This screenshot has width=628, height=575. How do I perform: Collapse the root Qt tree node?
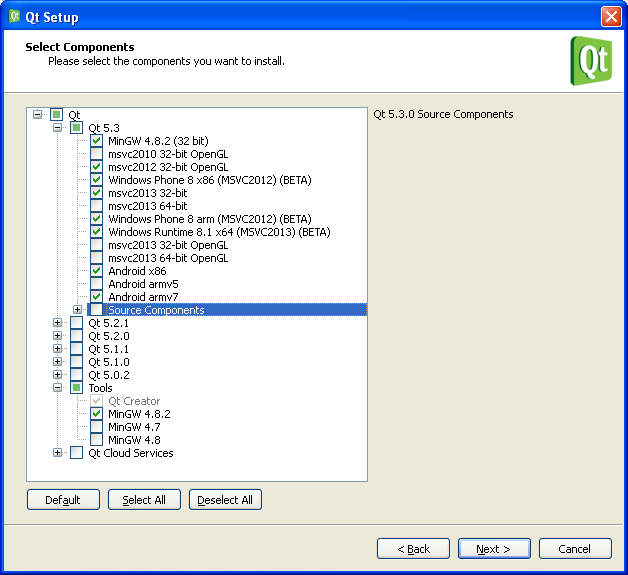[38, 115]
